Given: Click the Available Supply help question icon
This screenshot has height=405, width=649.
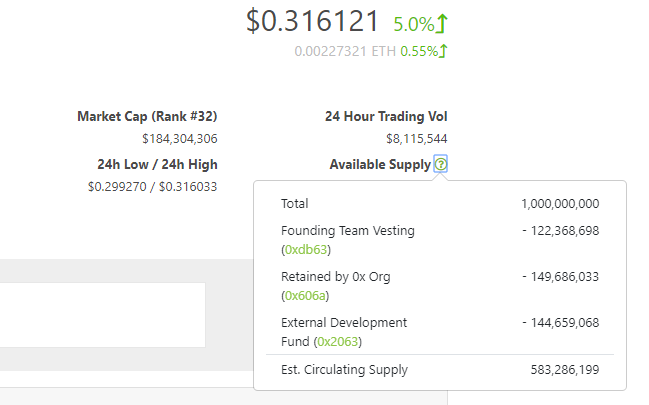Looking at the screenshot, I should [x=441, y=164].
